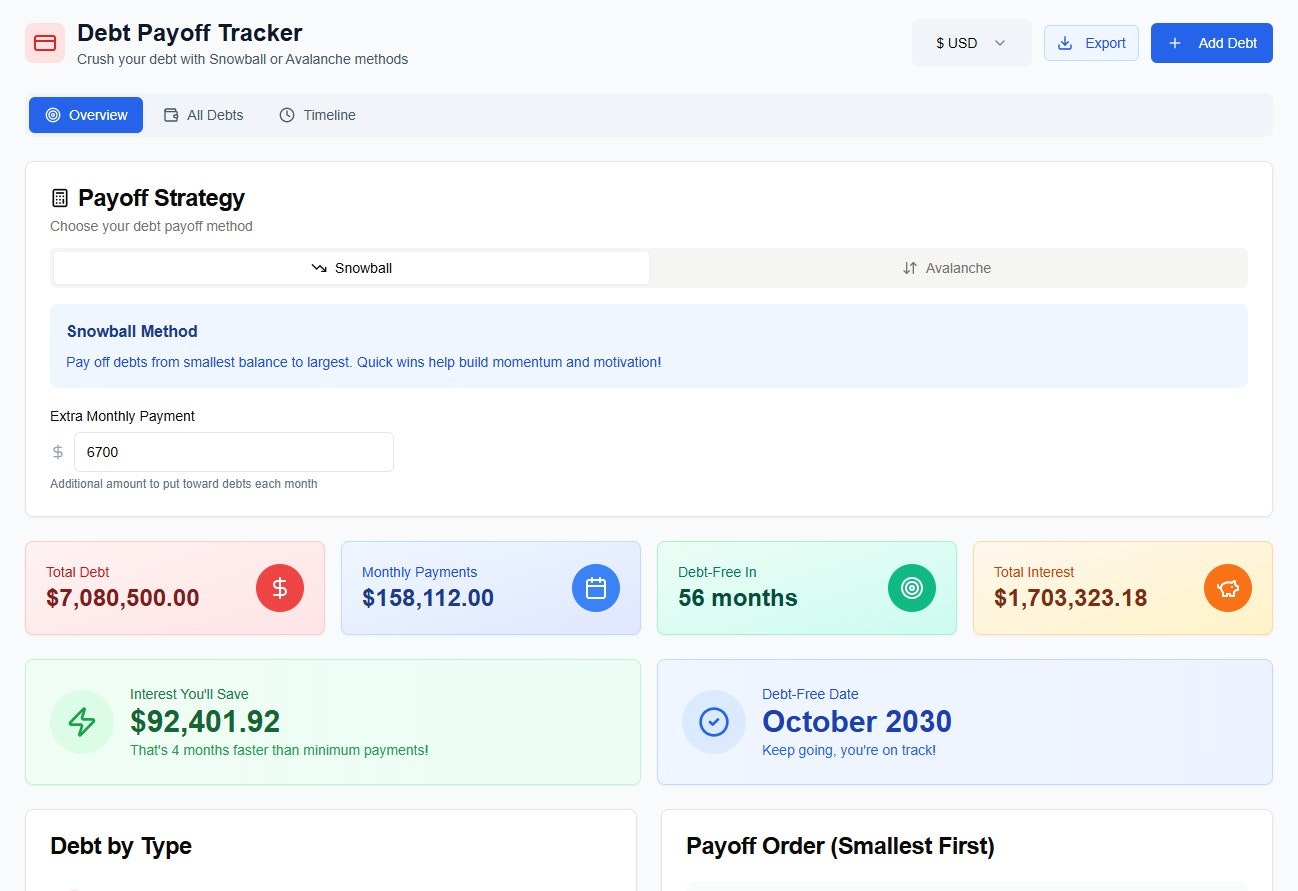Click the piggy bank icon on Total Interest card

[1228, 588]
